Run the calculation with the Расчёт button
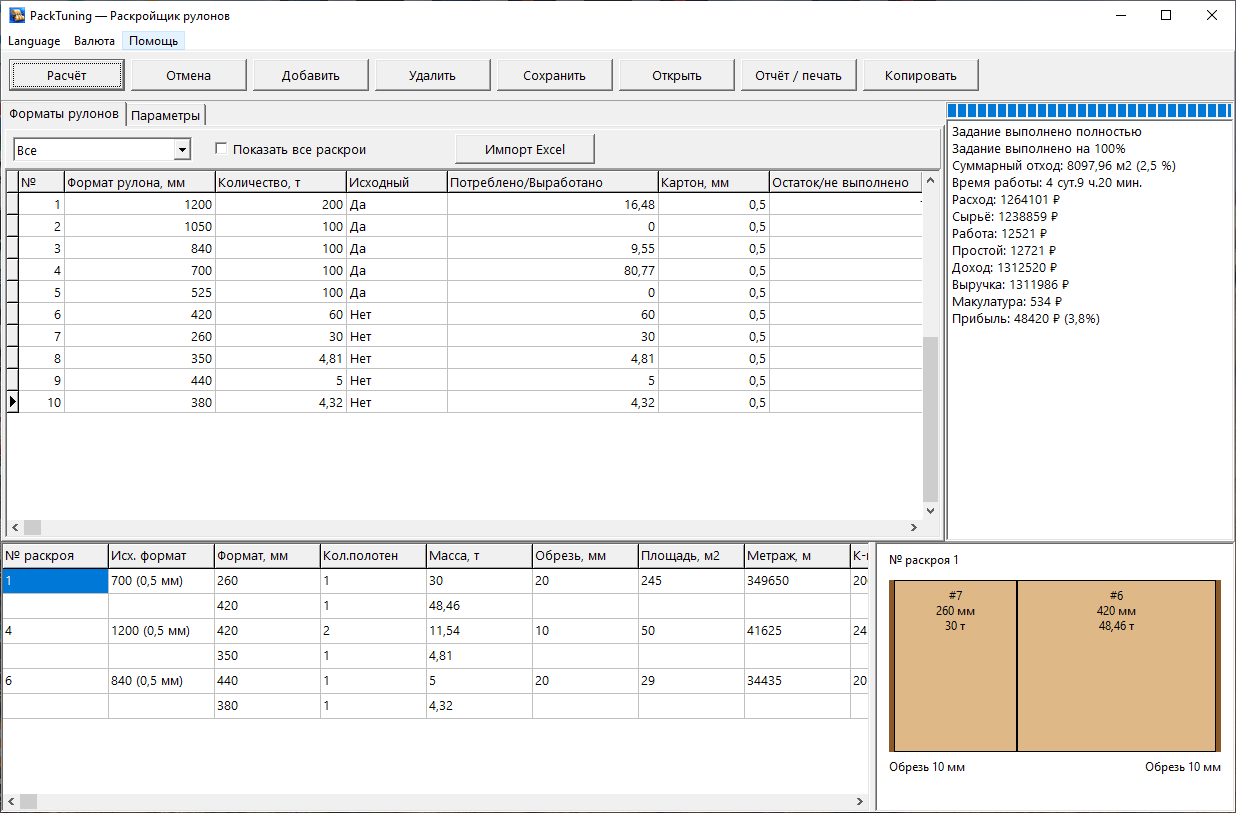The height and width of the screenshot is (813, 1236). tap(67, 75)
